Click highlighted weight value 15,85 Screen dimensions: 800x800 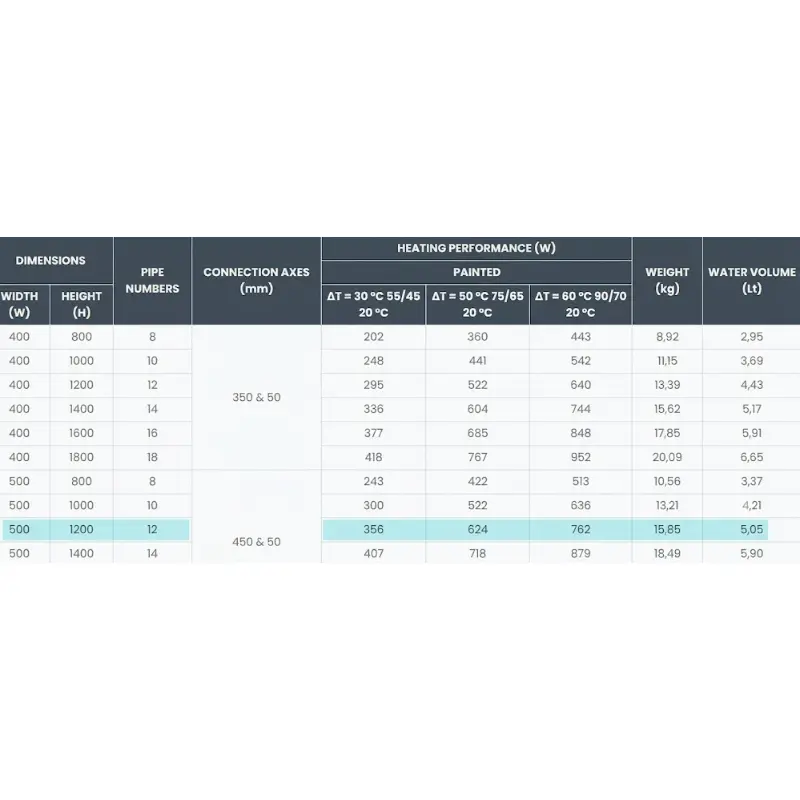(x=667, y=530)
